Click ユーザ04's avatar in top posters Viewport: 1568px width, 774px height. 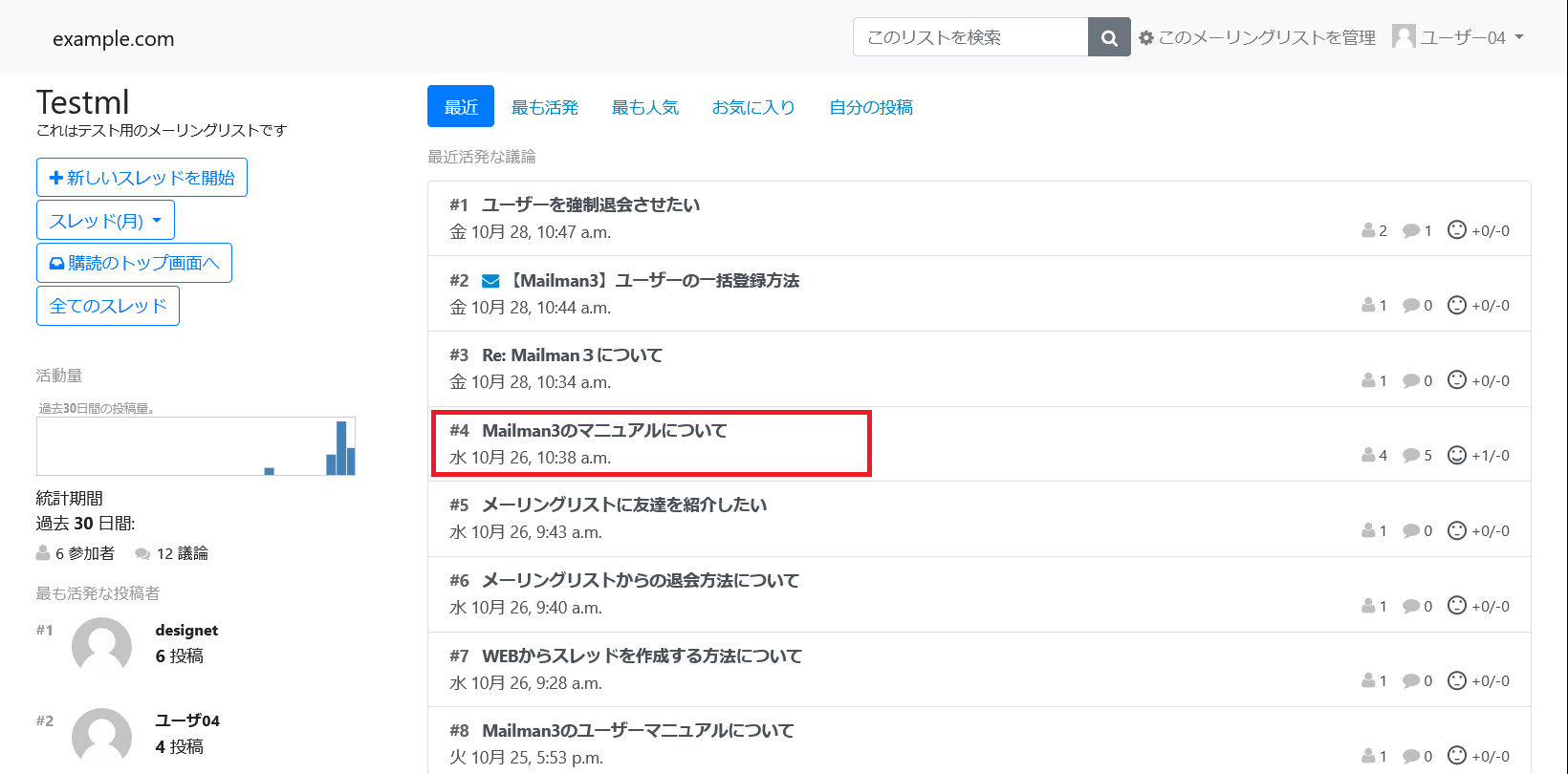point(101,737)
